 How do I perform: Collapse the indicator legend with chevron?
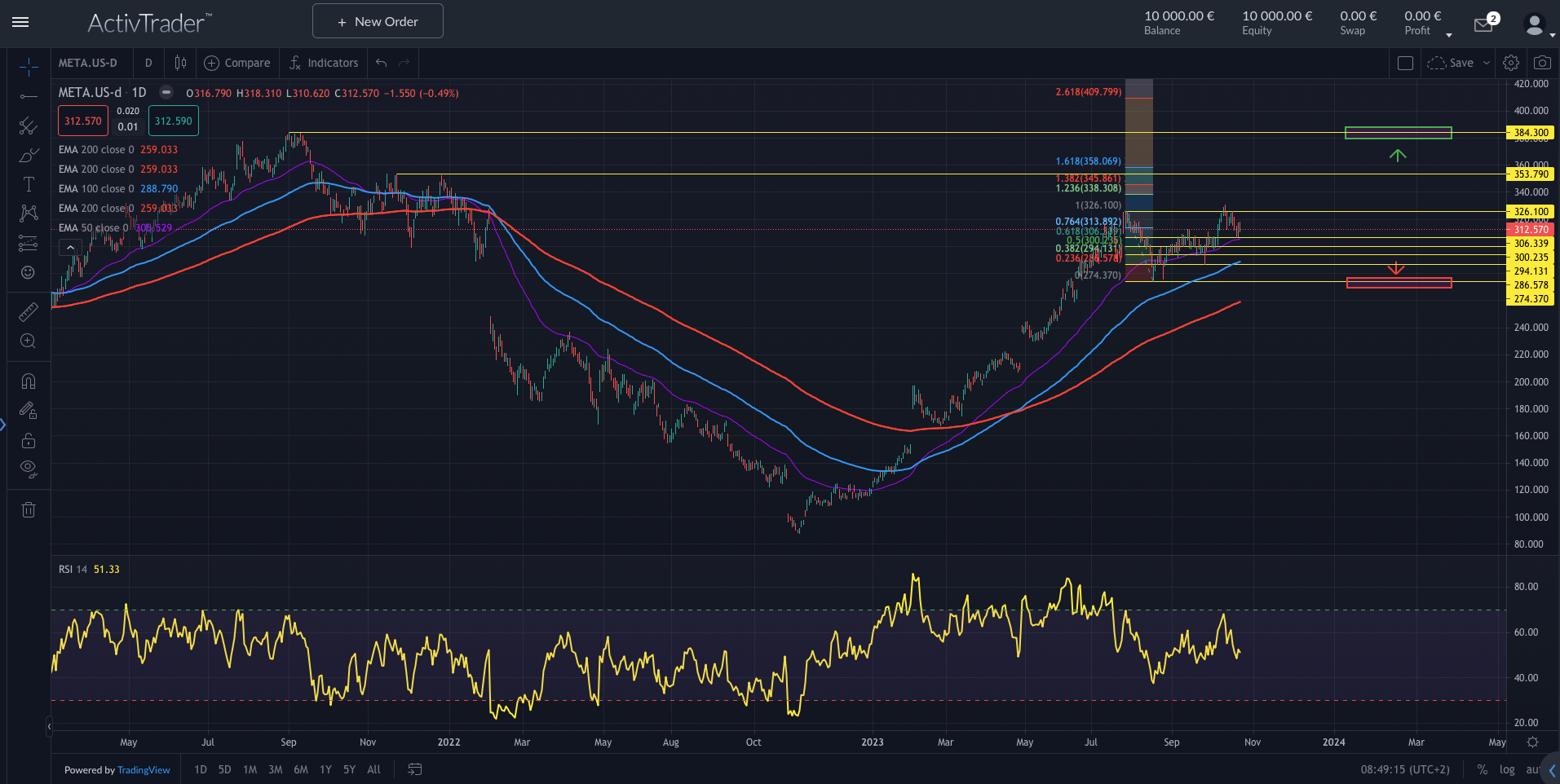(x=71, y=248)
